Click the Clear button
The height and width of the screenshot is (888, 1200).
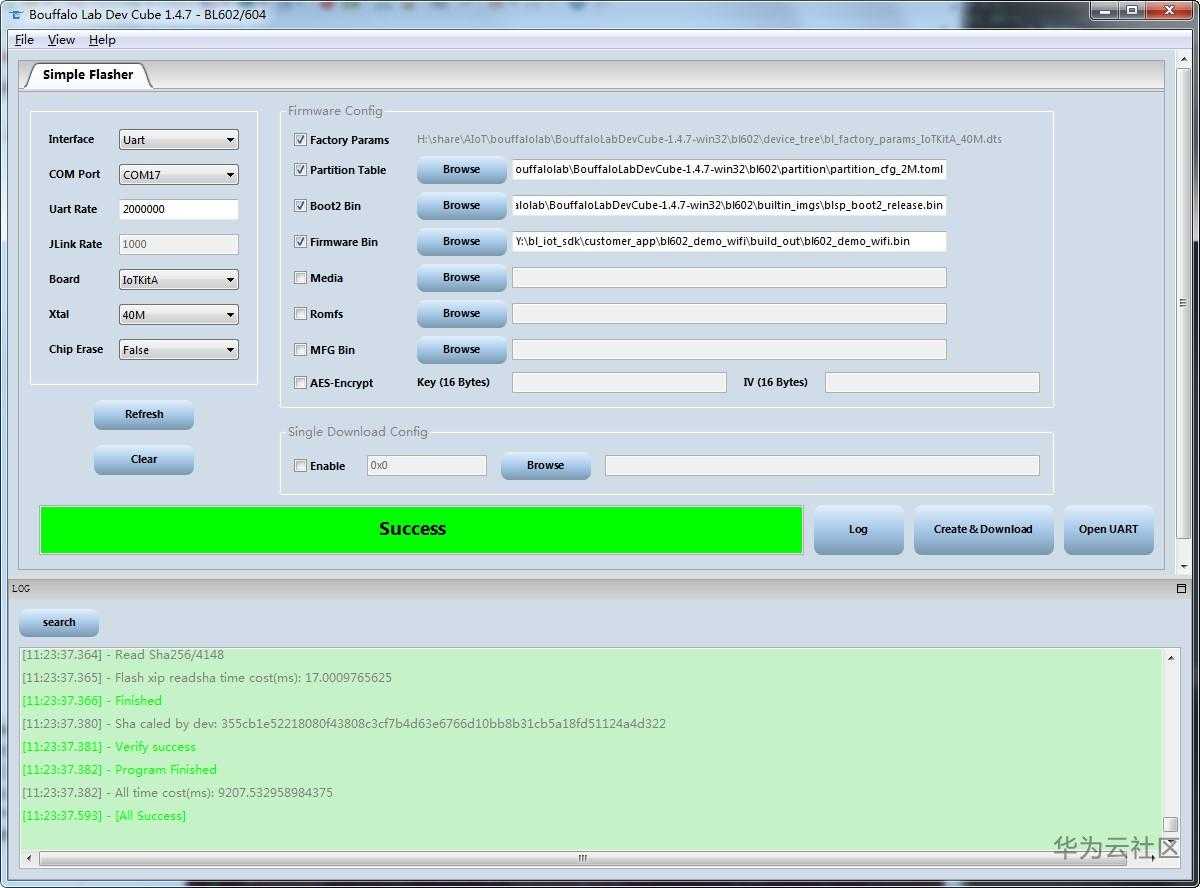click(144, 460)
